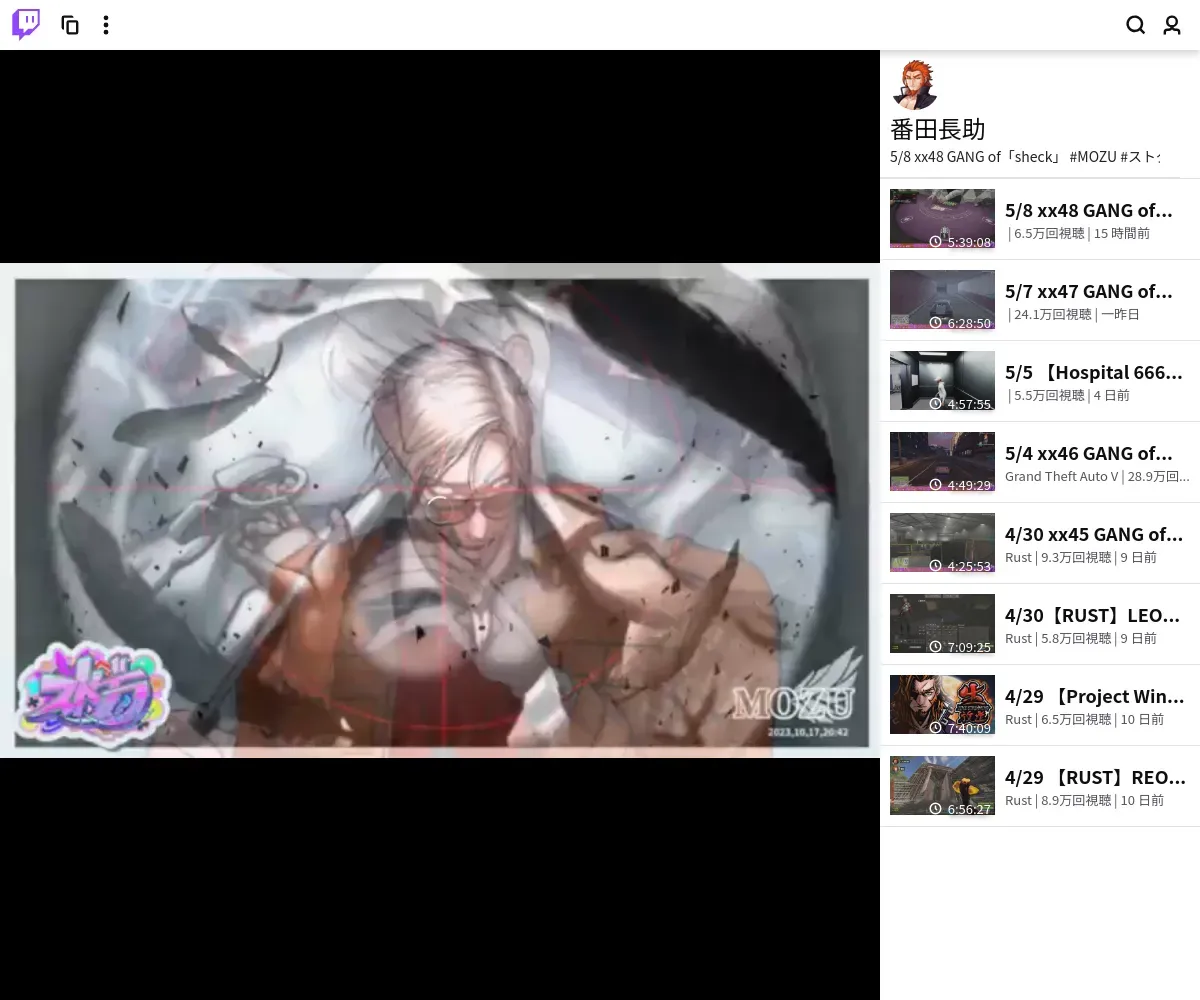Click '24.1万回視聴 | 一昨日' info
Viewport: 1200px width, 1000px height.
tap(1074, 314)
